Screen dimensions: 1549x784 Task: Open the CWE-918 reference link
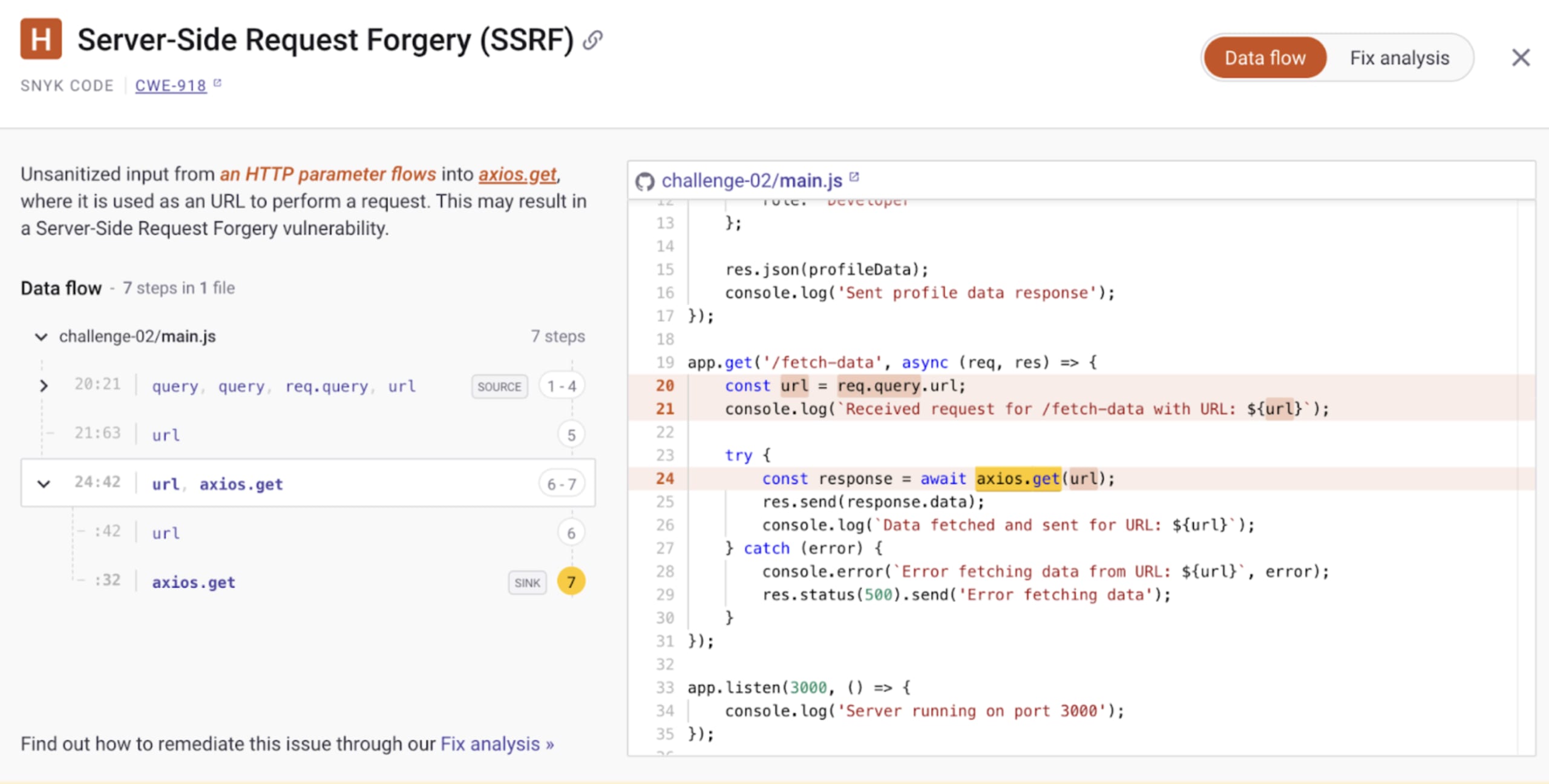point(171,86)
